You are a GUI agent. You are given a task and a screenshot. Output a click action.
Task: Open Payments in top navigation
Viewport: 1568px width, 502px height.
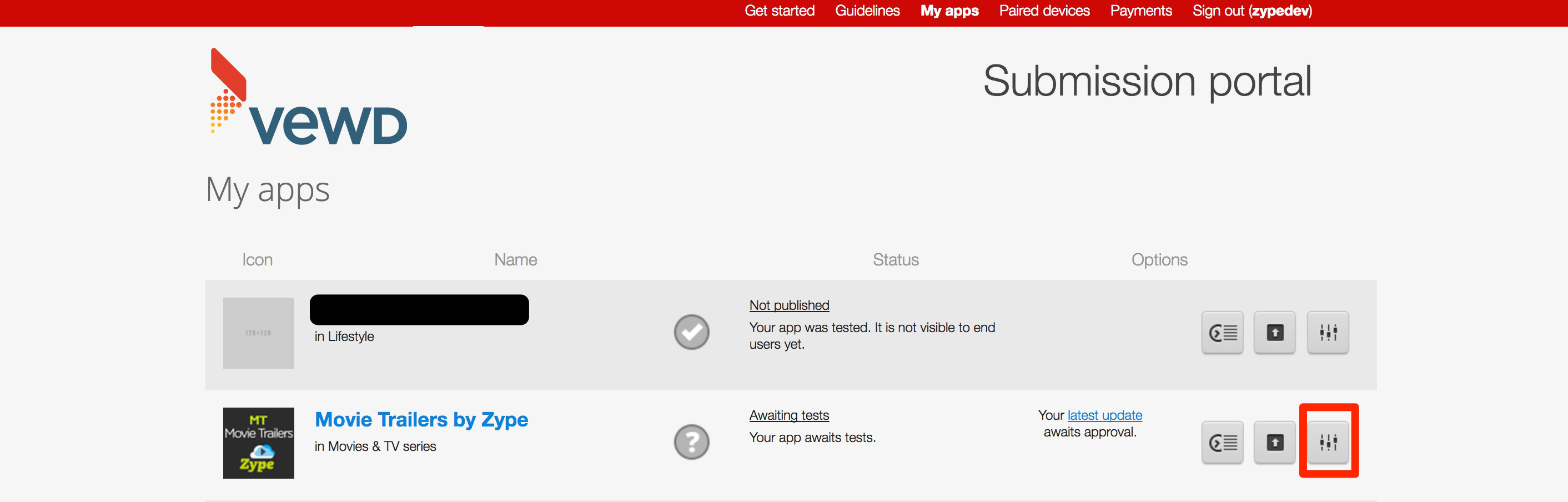[x=1140, y=11]
